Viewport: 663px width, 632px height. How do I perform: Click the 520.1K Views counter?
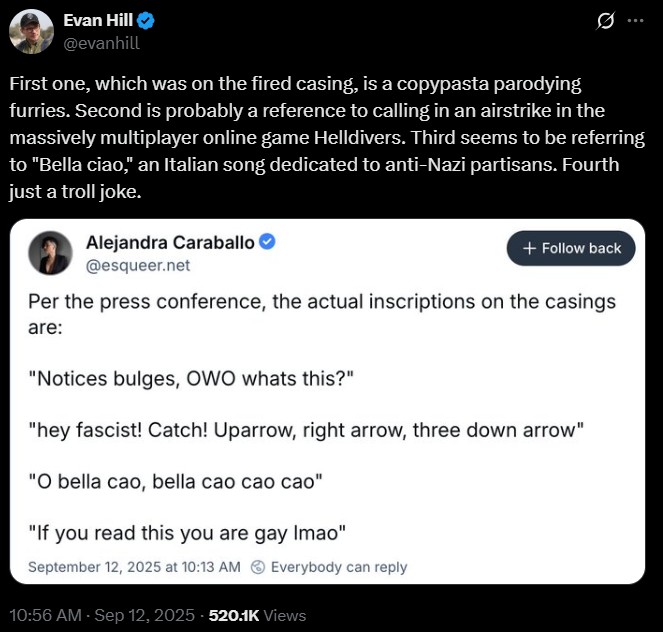click(257, 615)
